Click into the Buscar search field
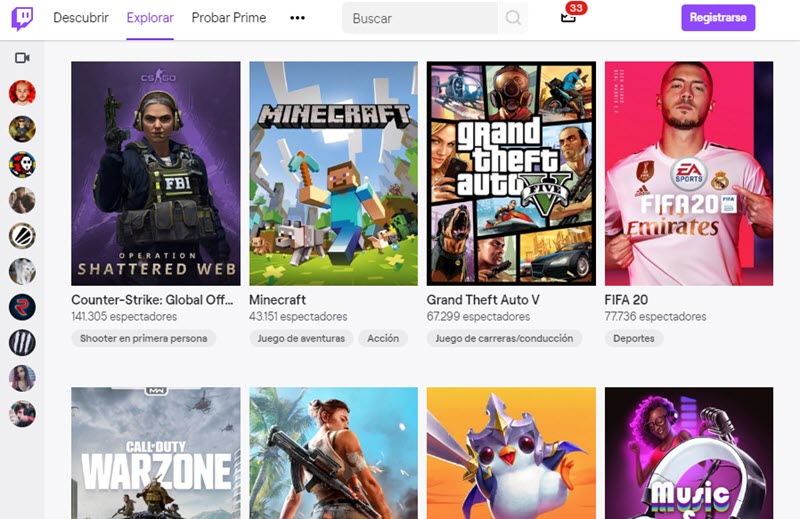The height and width of the screenshot is (519, 800). 420,18
